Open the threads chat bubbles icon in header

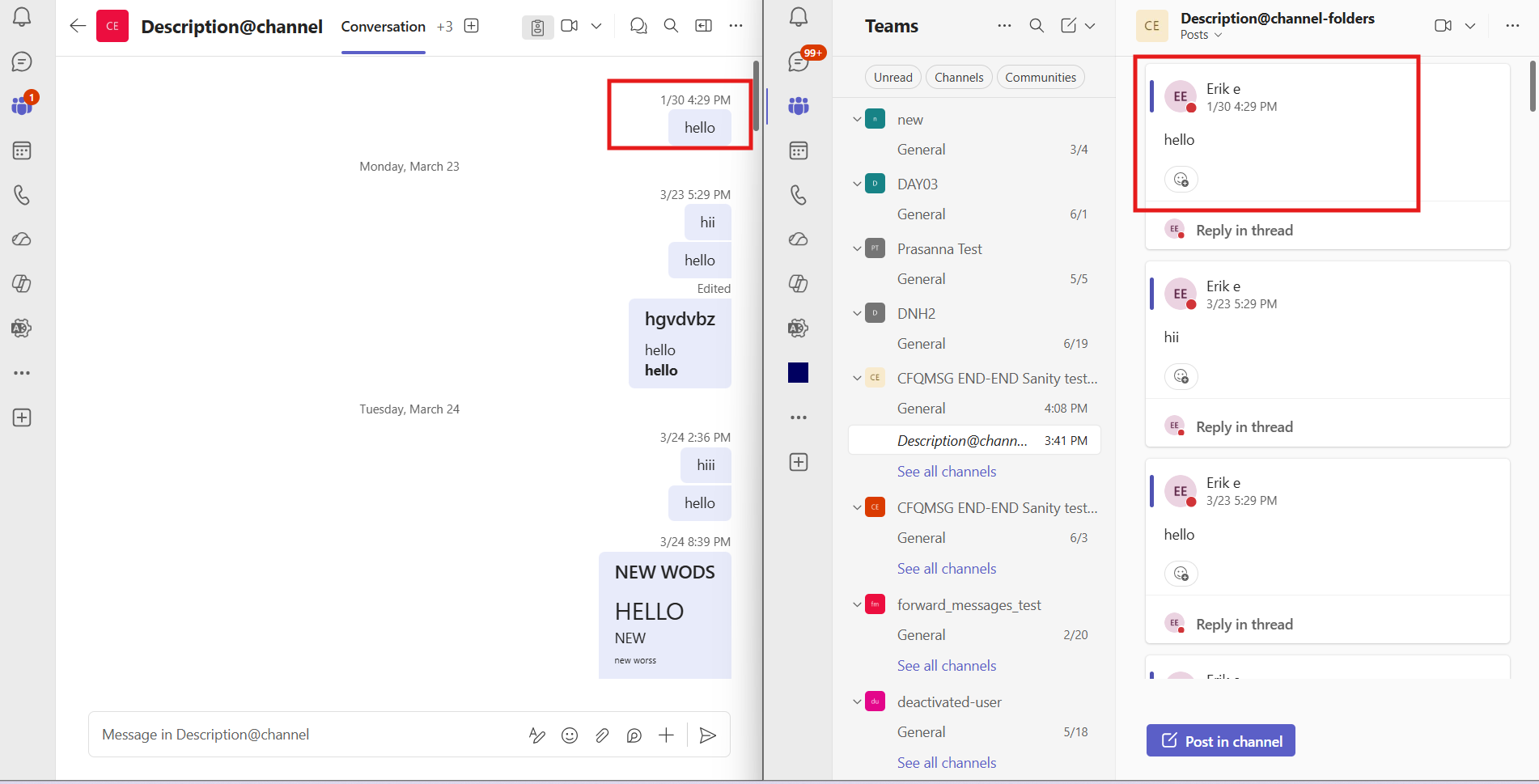click(x=638, y=26)
